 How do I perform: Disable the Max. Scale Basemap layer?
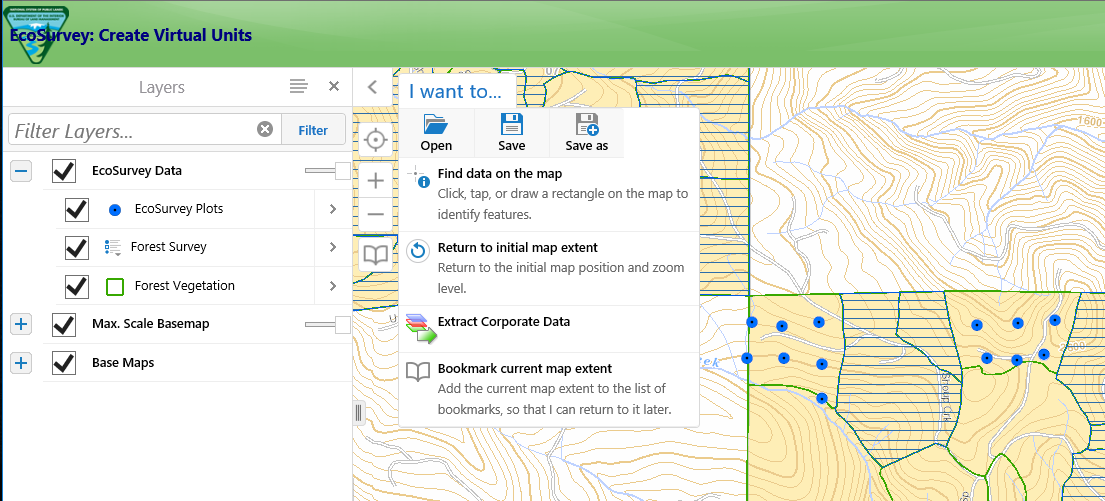click(x=64, y=325)
